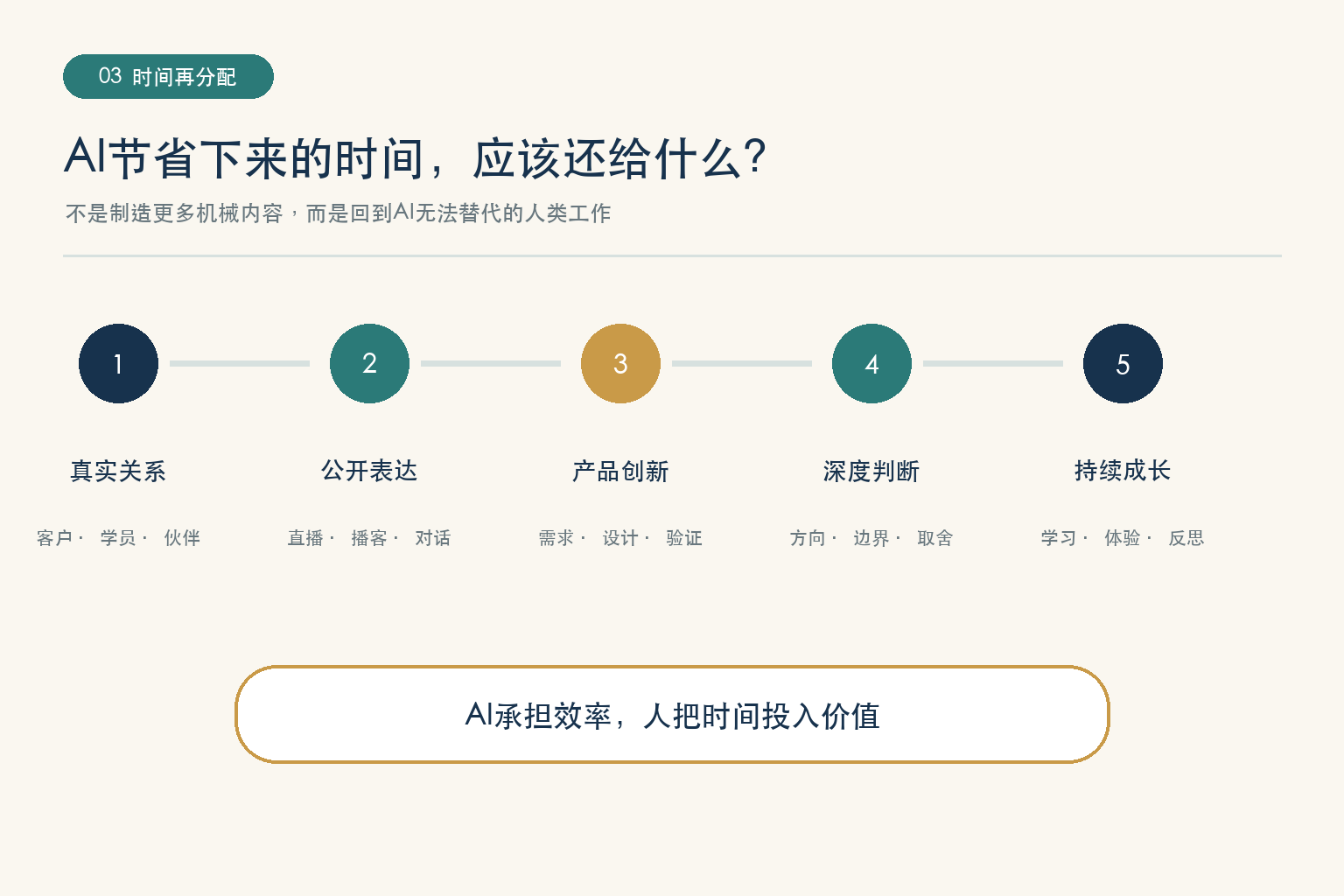Select the 直播· 播客· 对话 keywords line
This screenshot has height=896, width=1344.
coord(369,537)
